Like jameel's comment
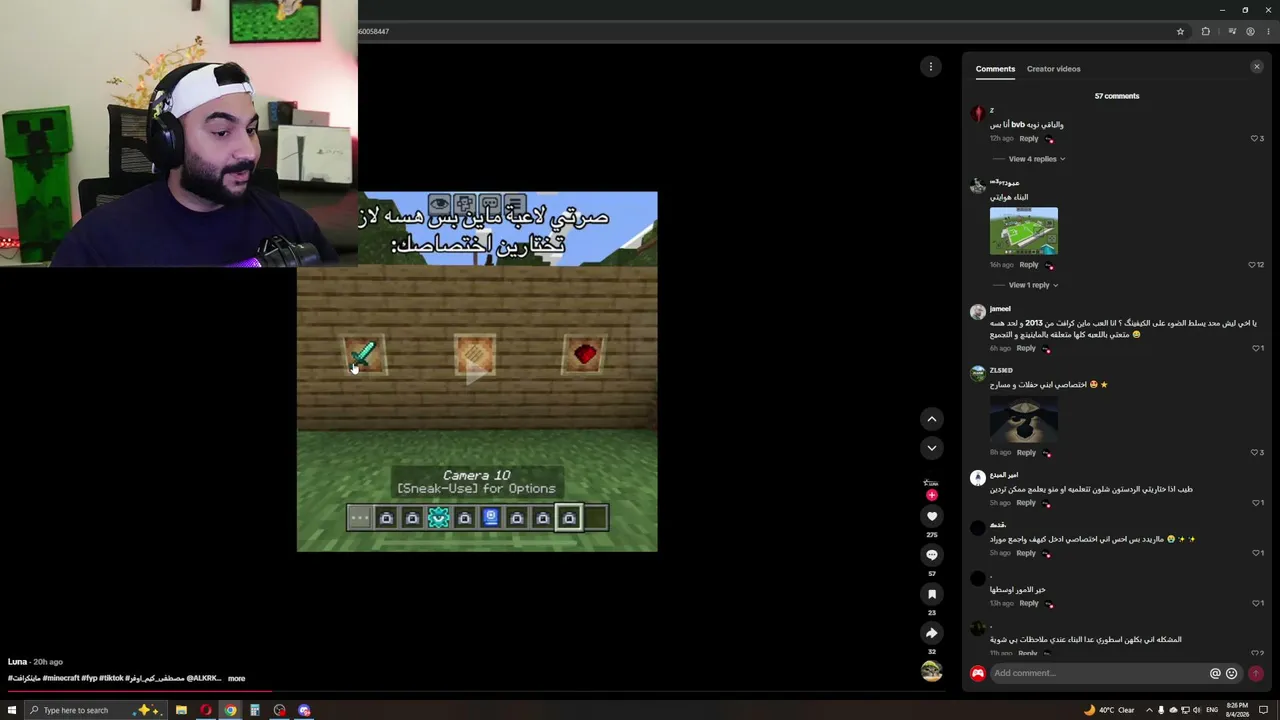The height and width of the screenshot is (720, 1280). click(x=1255, y=348)
